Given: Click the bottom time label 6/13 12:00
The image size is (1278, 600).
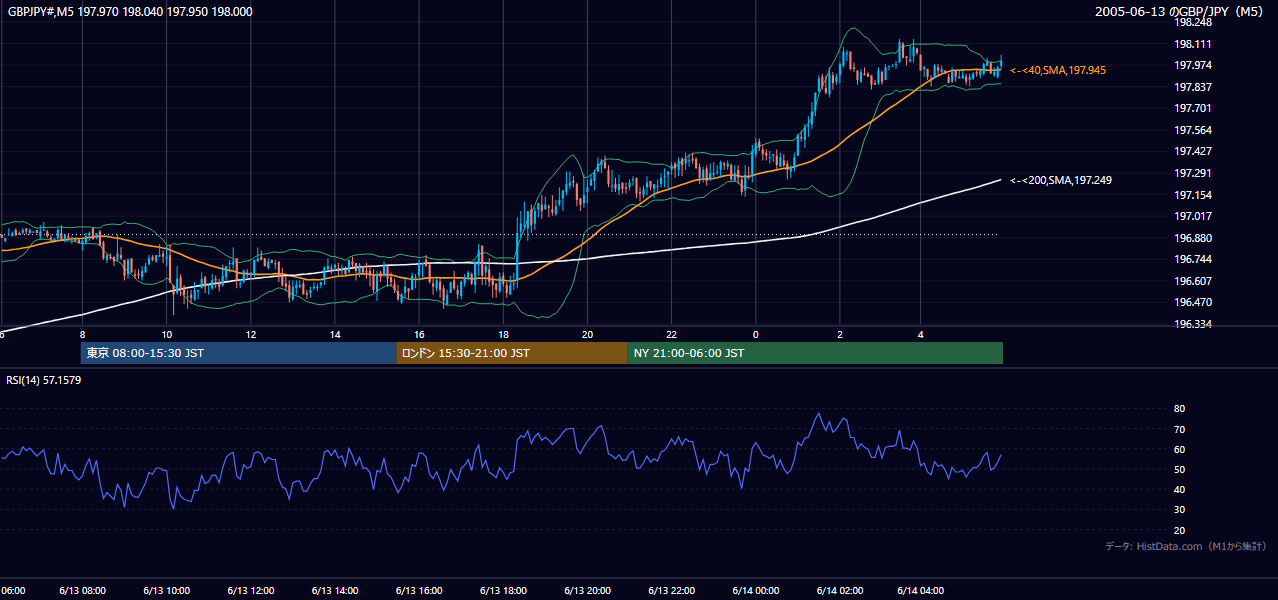Looking at the screenshot, I should tap(250, 591).
